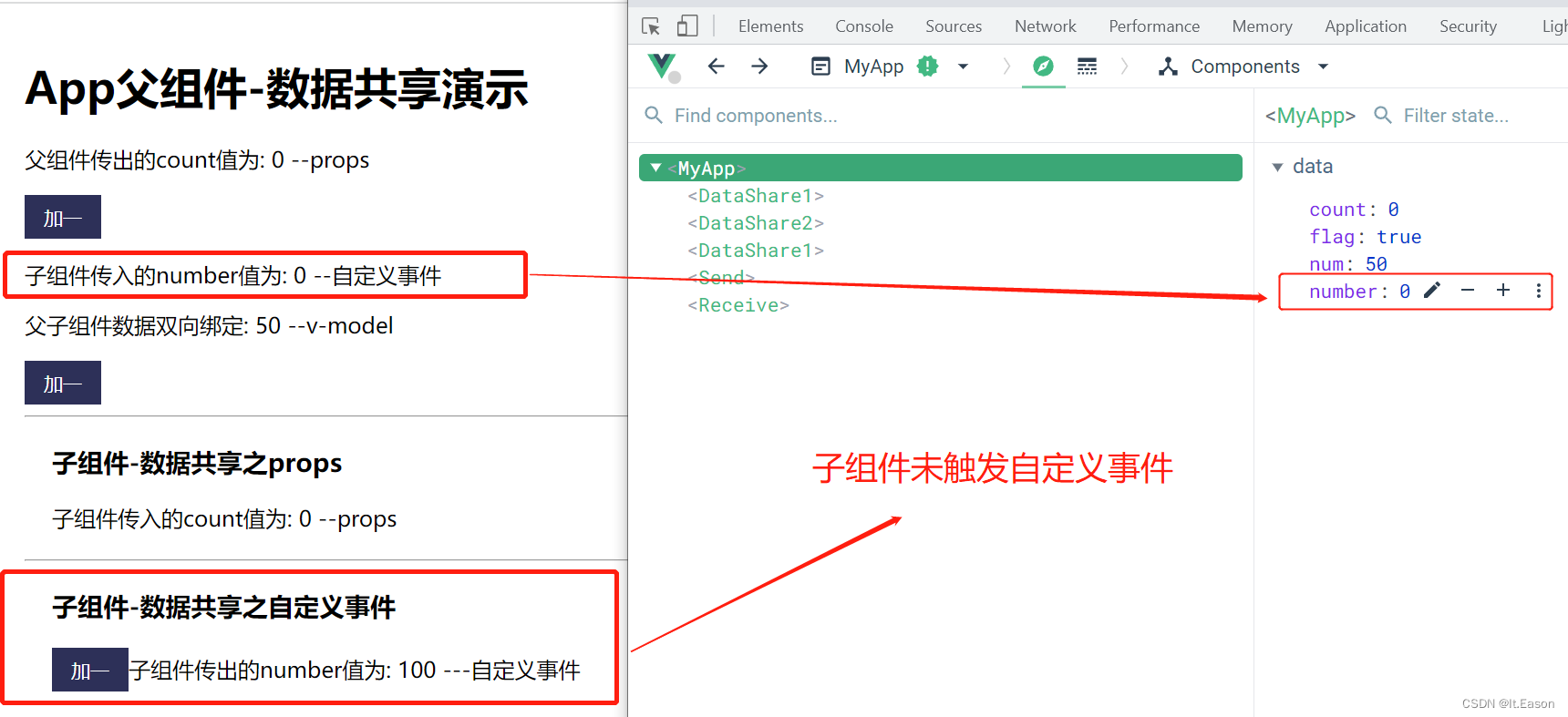
Task: Click the 父子组件数据双向绑定: 50 text
Action: click(x=152, y=326)
